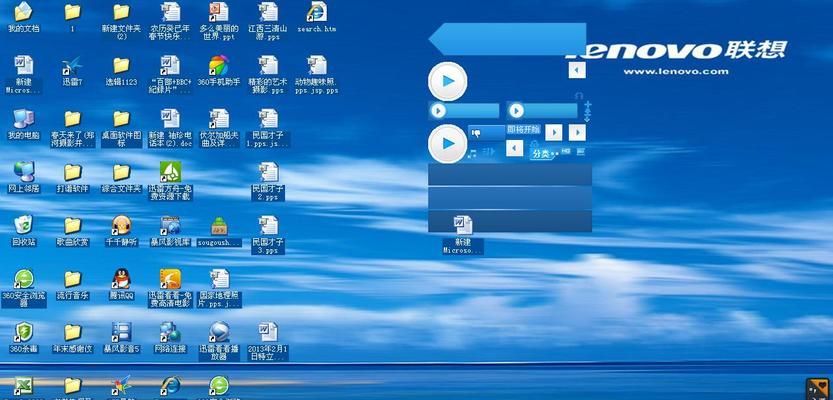Viewport: 833px width, 400px height.
Task: Click the thumbs-down dislike button in widget
Action: coord(476,132)
